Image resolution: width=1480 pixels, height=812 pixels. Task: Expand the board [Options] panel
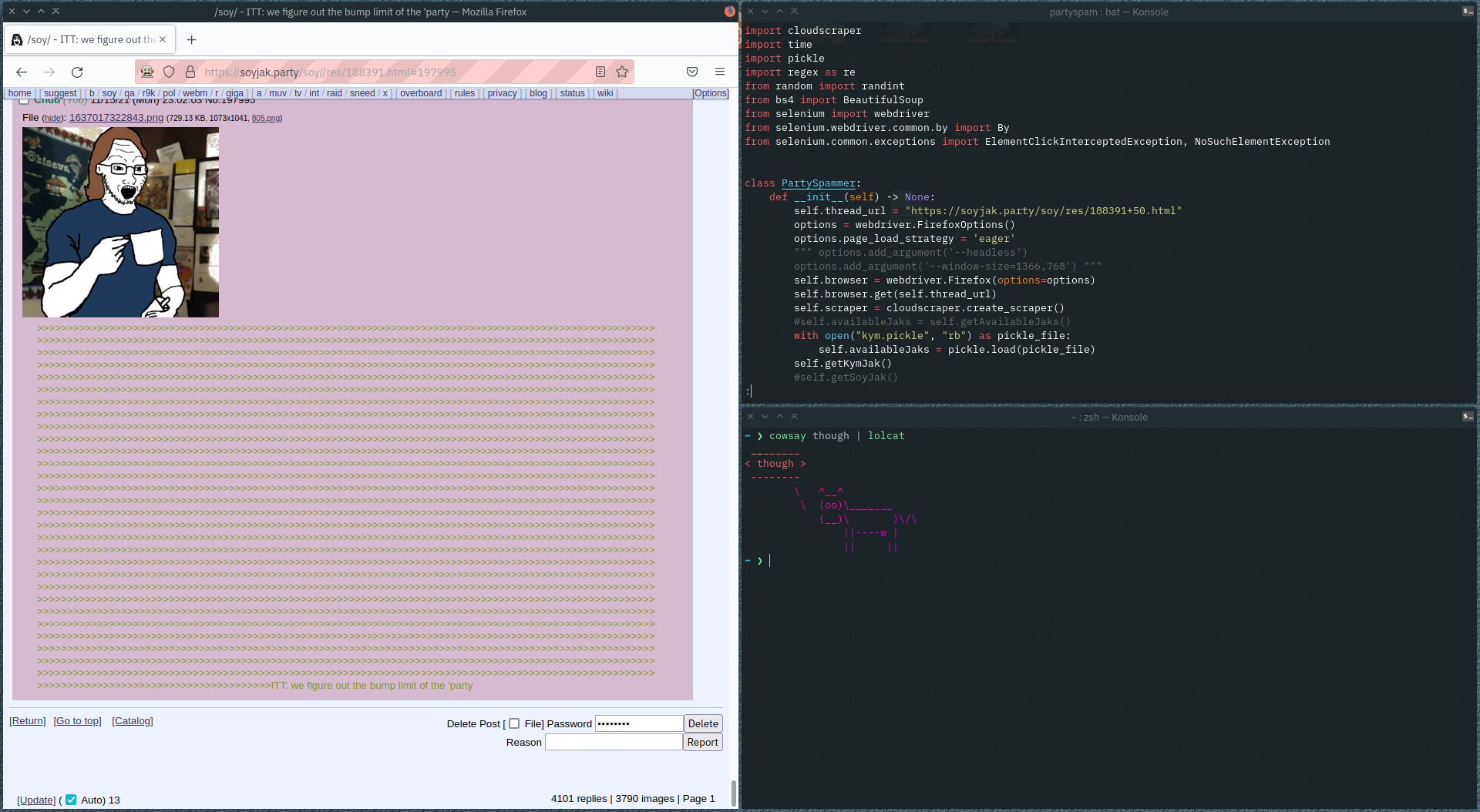click(x=710, y=93)
